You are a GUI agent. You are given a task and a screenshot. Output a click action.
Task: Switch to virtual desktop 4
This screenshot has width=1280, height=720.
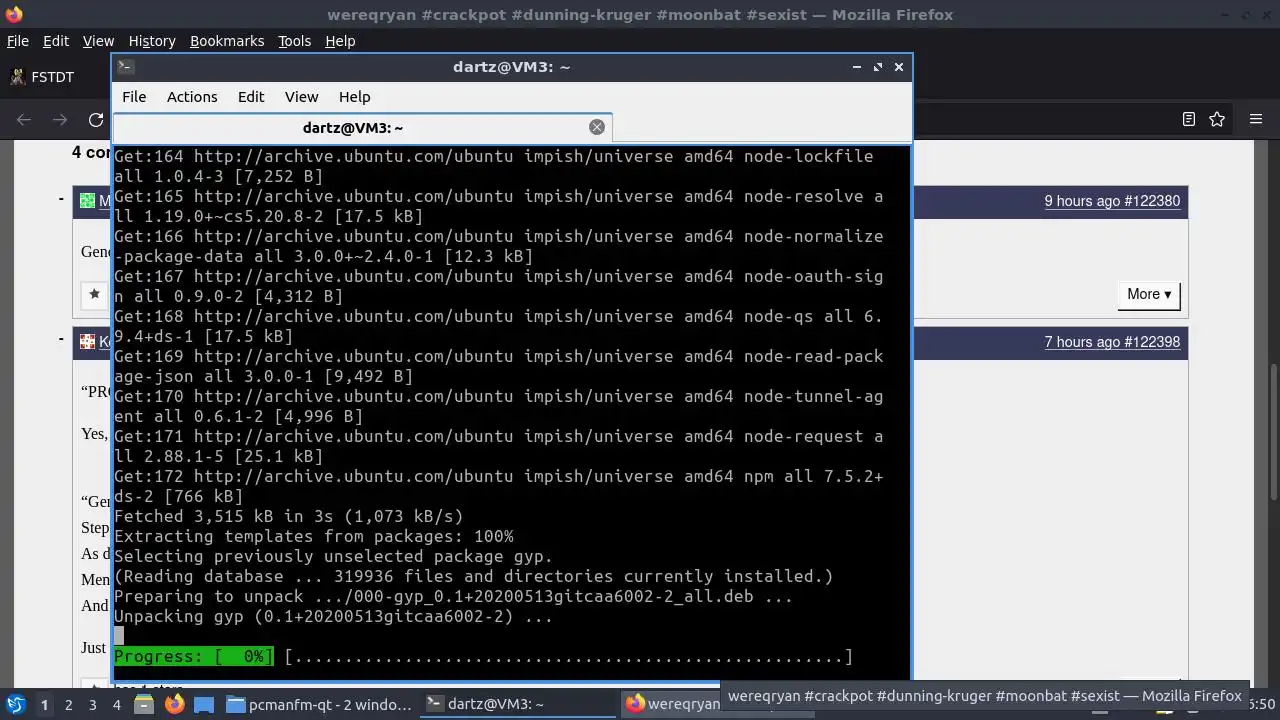116,705
